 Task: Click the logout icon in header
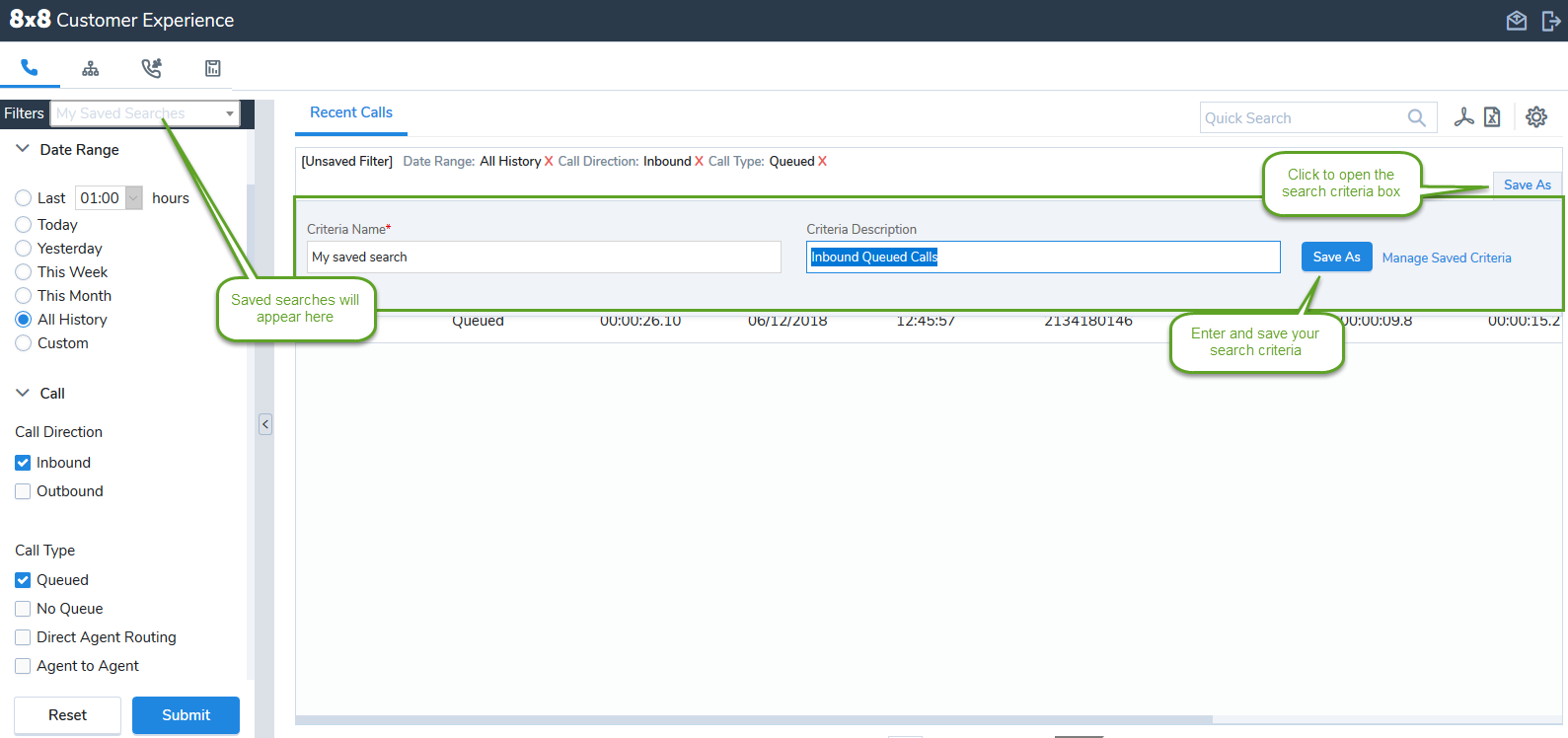click(1550, 21)
